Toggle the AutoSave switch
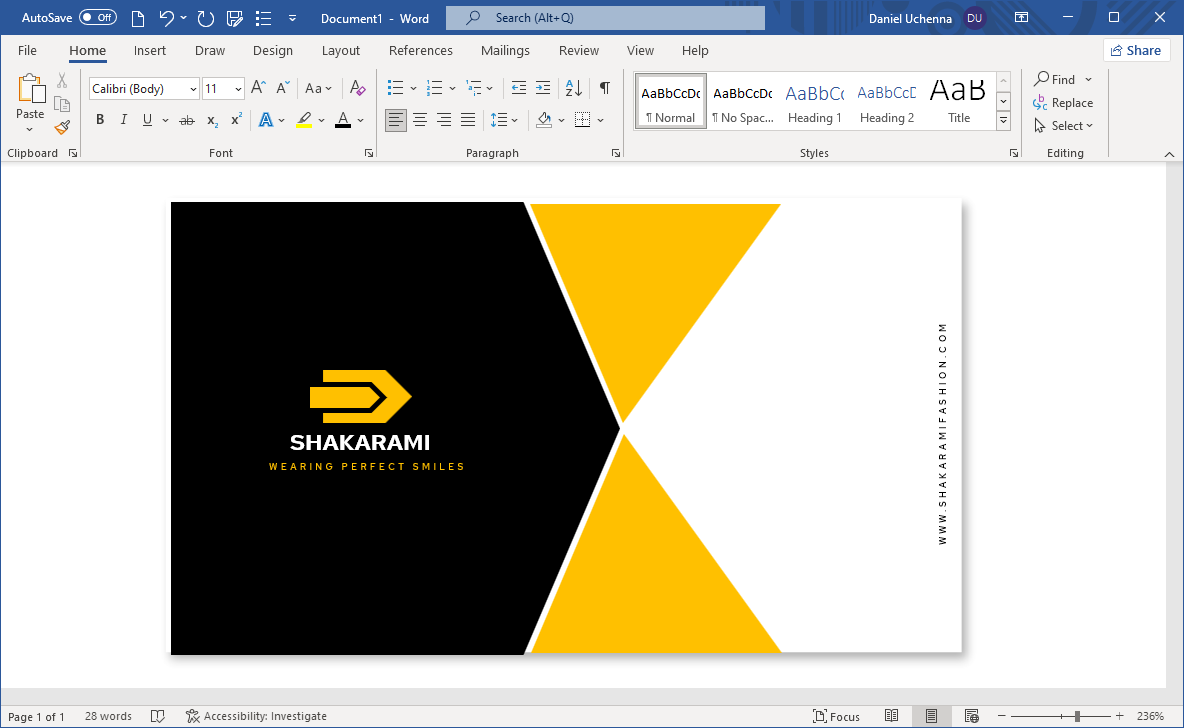 pos(97,18)
